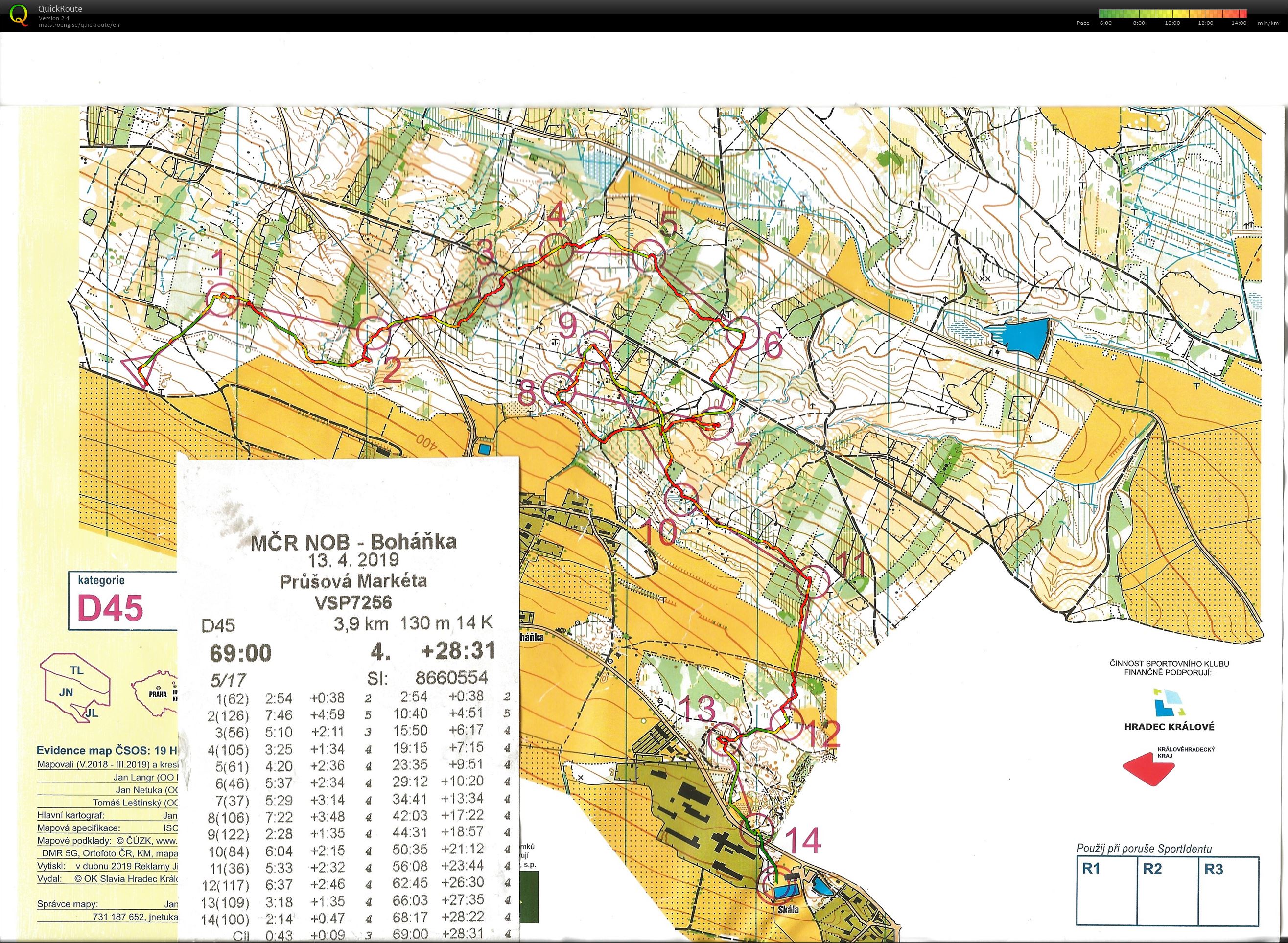Click control circle 11 on the map
This screenshot has height=943, width=1288.
[x=813, y=582]
